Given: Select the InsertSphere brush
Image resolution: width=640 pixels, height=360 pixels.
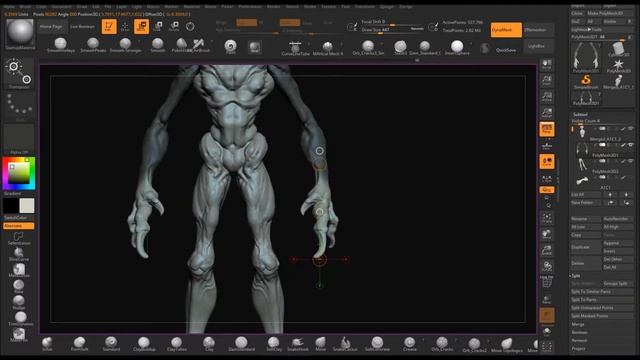Looking at the screenshot, I should (x=457, y=47).
